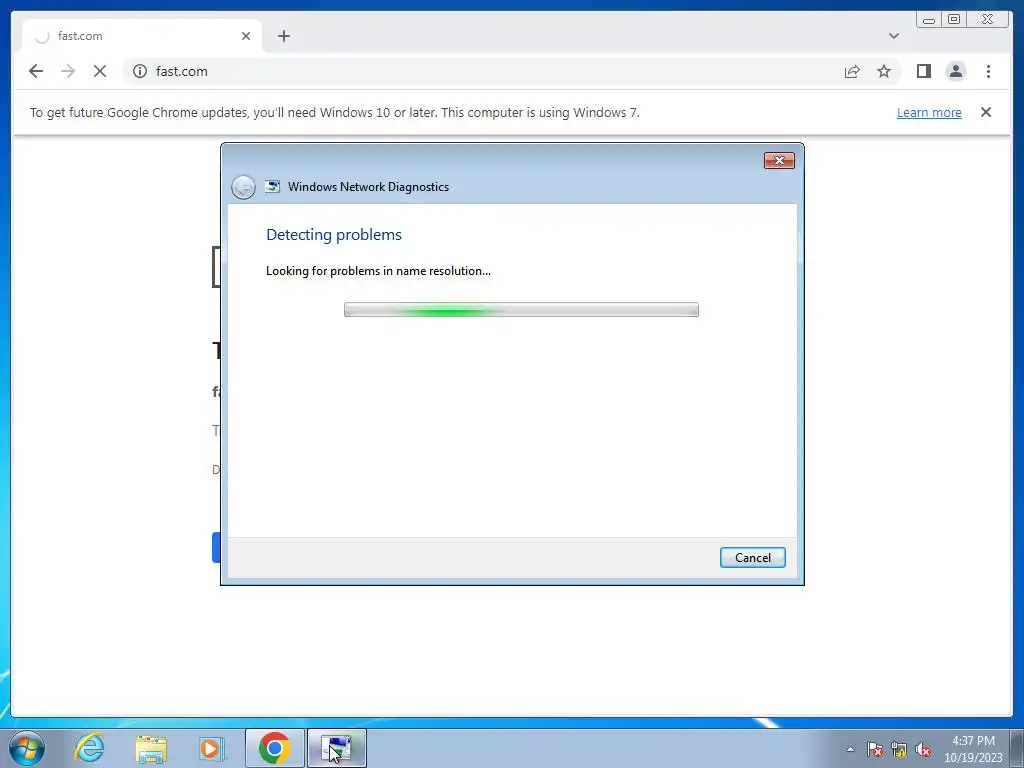
Task: Open Windows Media Player from taskbar
Action: [211, 748]
